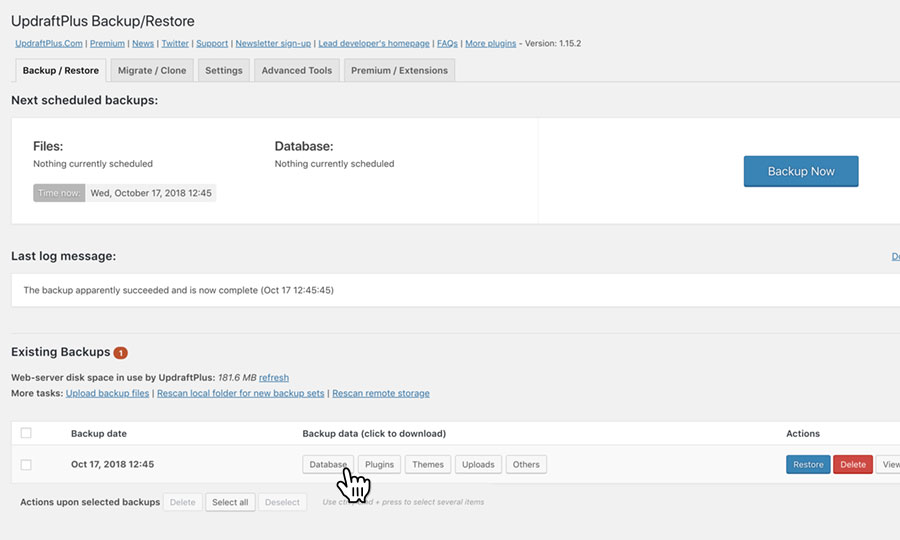Open the Premium / Extensions tab
The height and width of the screenshot is (540, 900).
(x=399, y=71)
